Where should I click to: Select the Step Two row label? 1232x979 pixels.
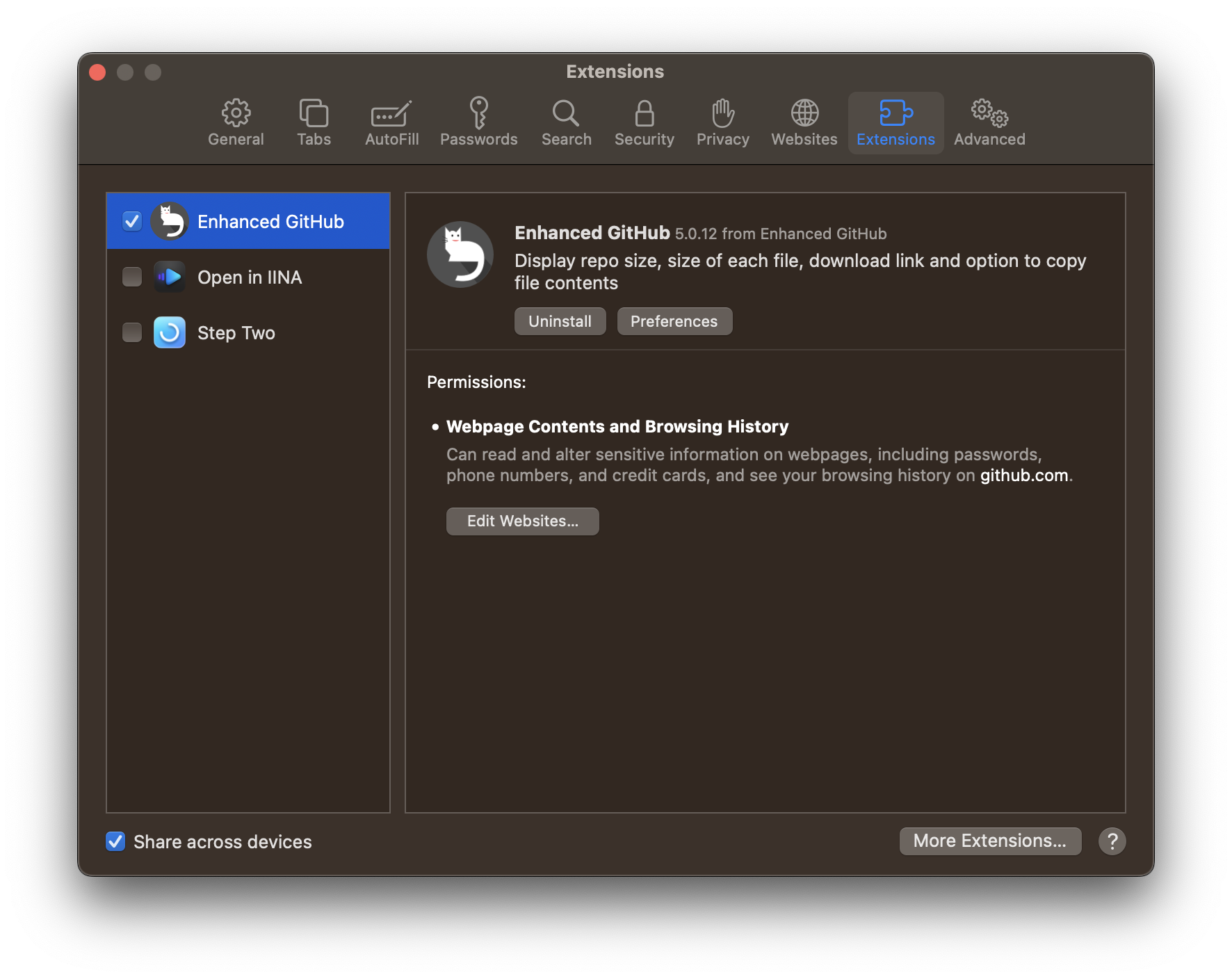click(236, 332)
